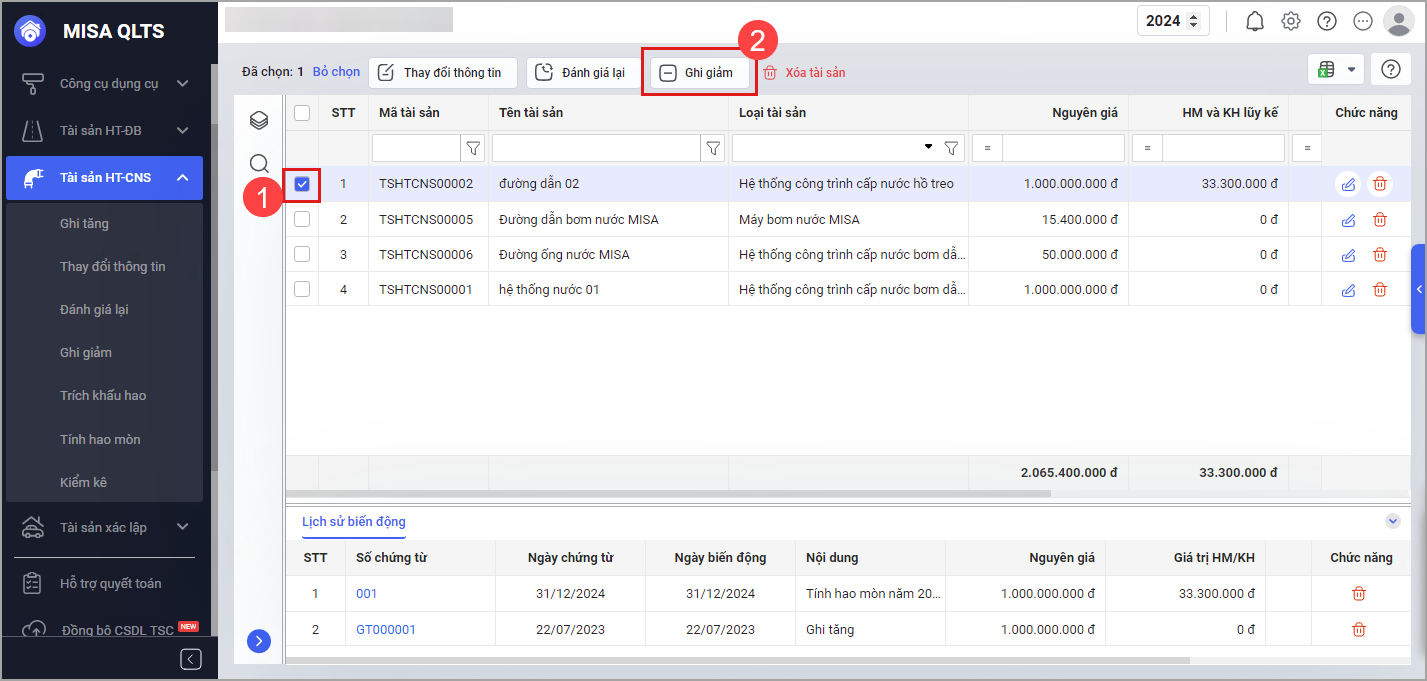The height and width of the screenshot is (681, 1427).
Task: Delete history entry GT000001 with trash icon
Action: tap(1359, 629)
